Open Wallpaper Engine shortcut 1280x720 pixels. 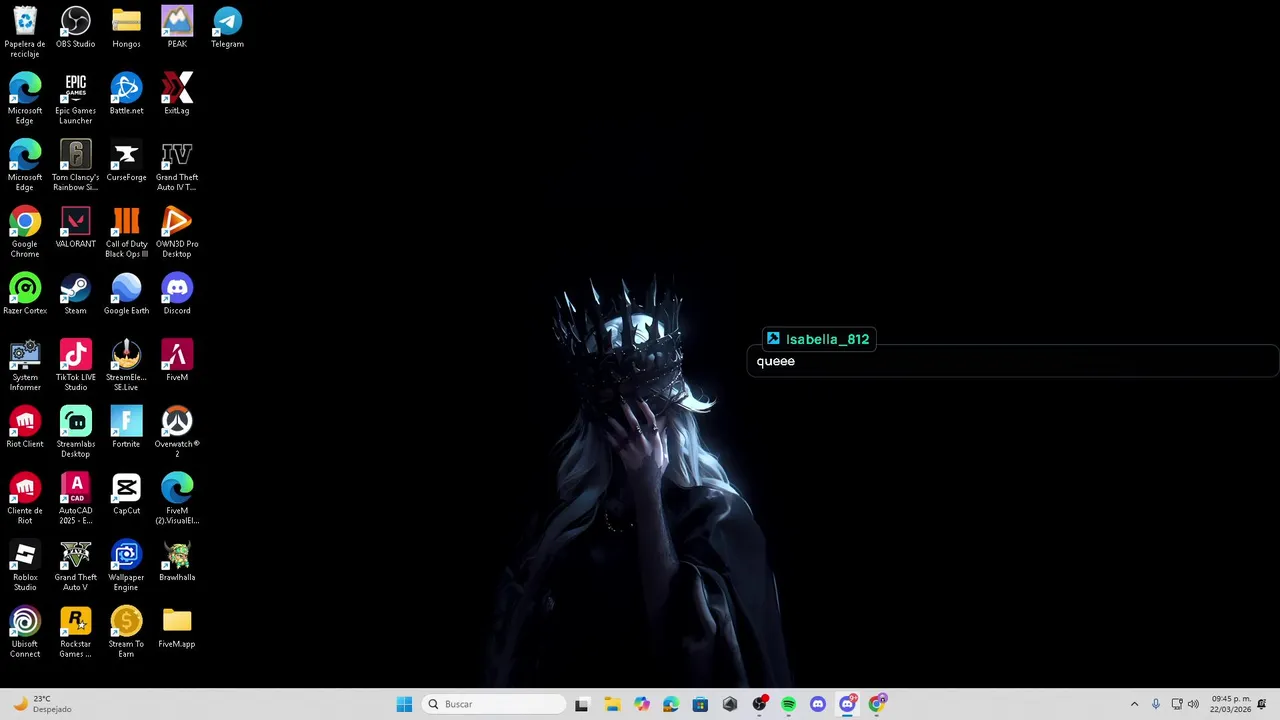click(x=126, y=566)
